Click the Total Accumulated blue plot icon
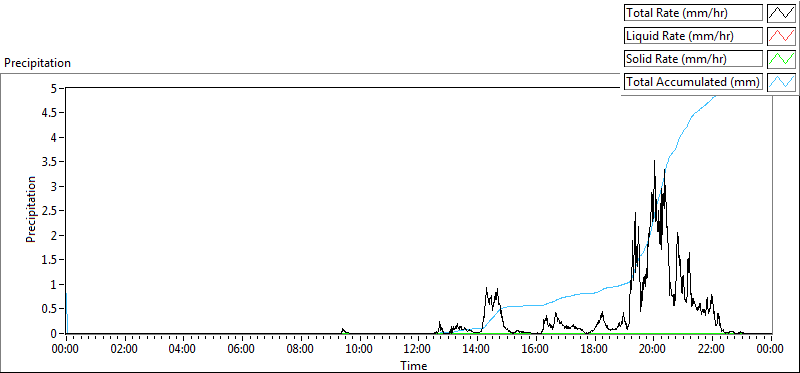The width and height of the screenshot is (800, 373). click(x=782, y=82)
